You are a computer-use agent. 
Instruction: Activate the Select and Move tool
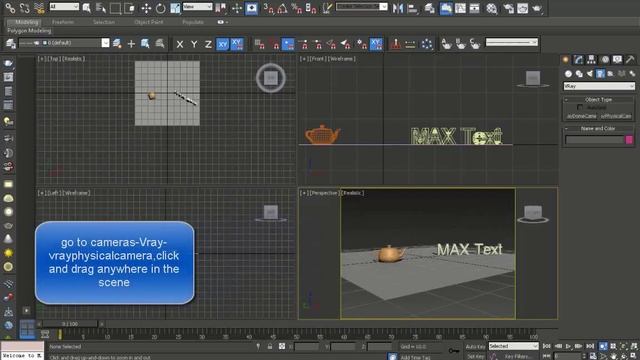(146, 8)
